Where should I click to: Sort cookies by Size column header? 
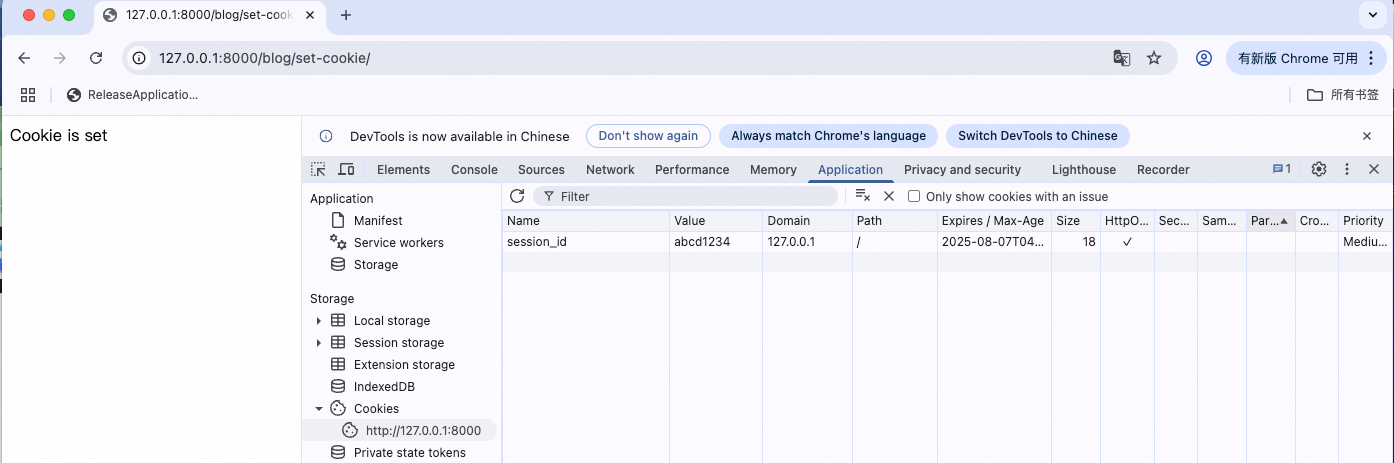tap(1076, 221)
